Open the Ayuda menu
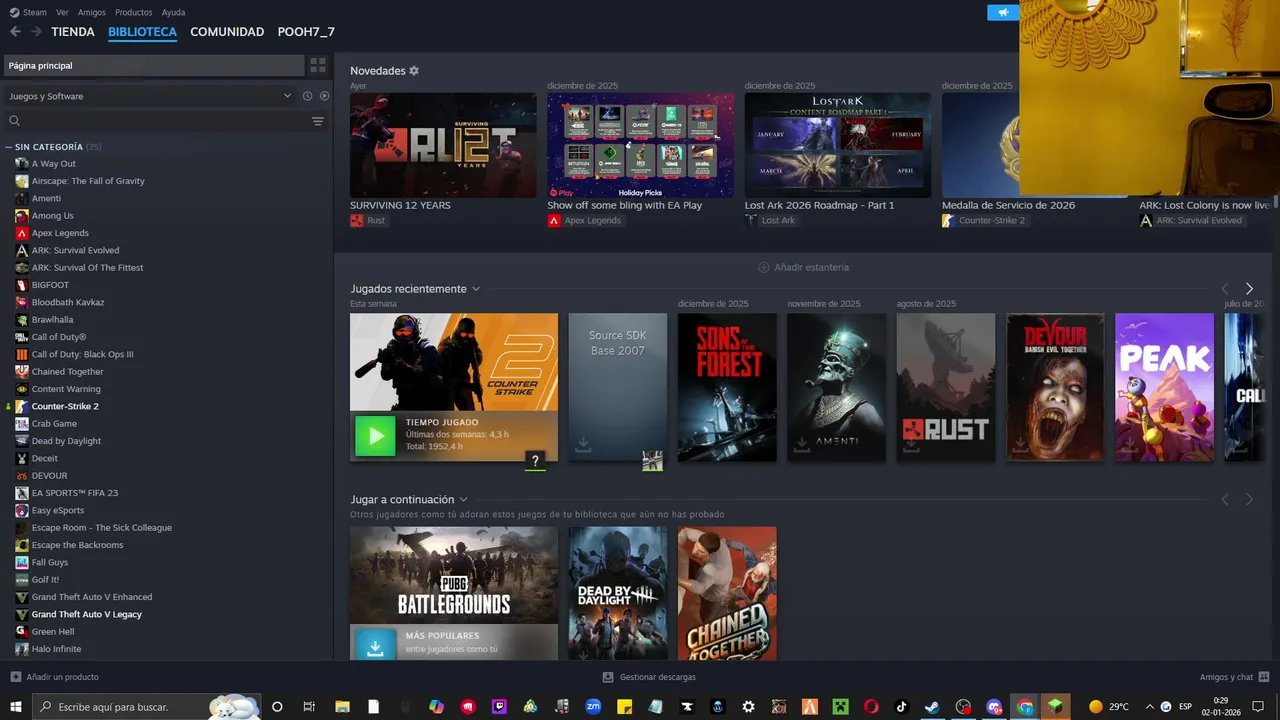 point(173,12)
